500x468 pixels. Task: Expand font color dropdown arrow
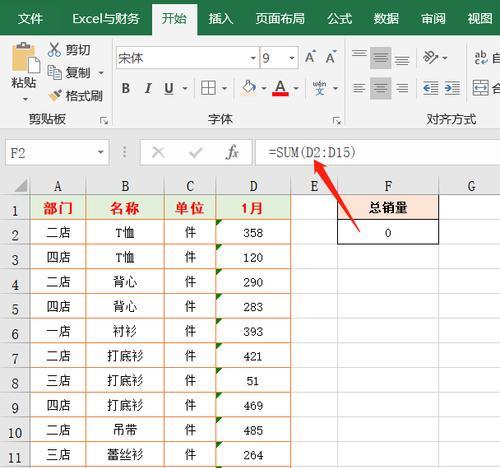coord(296,88)
